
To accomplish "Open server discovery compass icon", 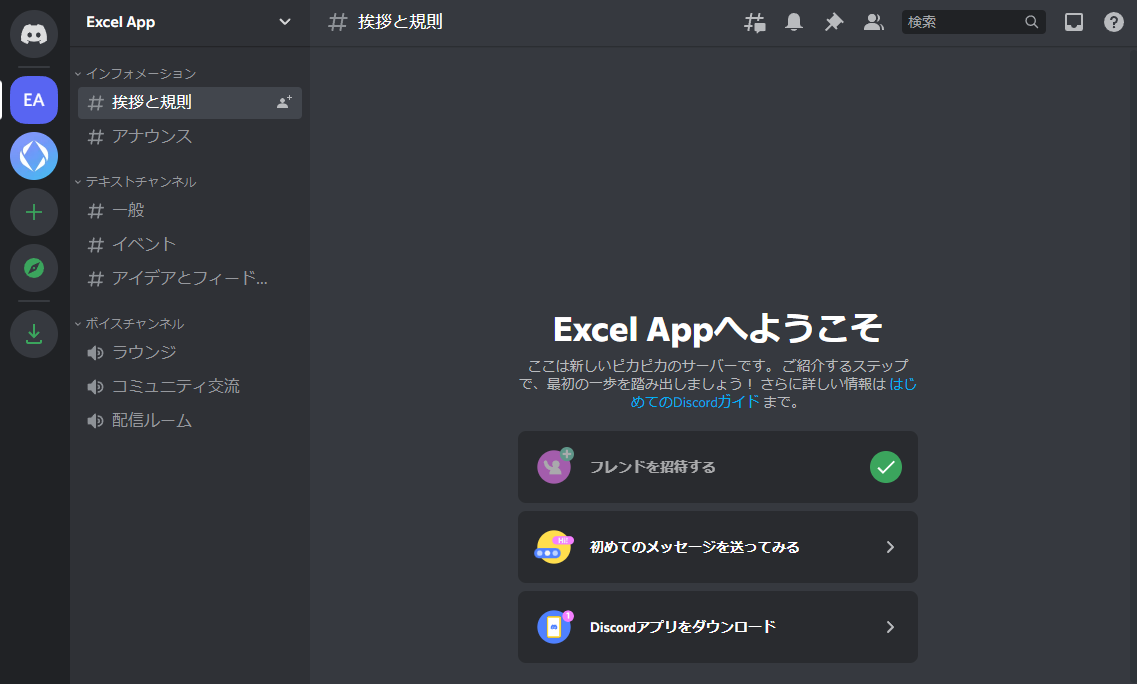I will pyautogui.click(x=34, y=268).
